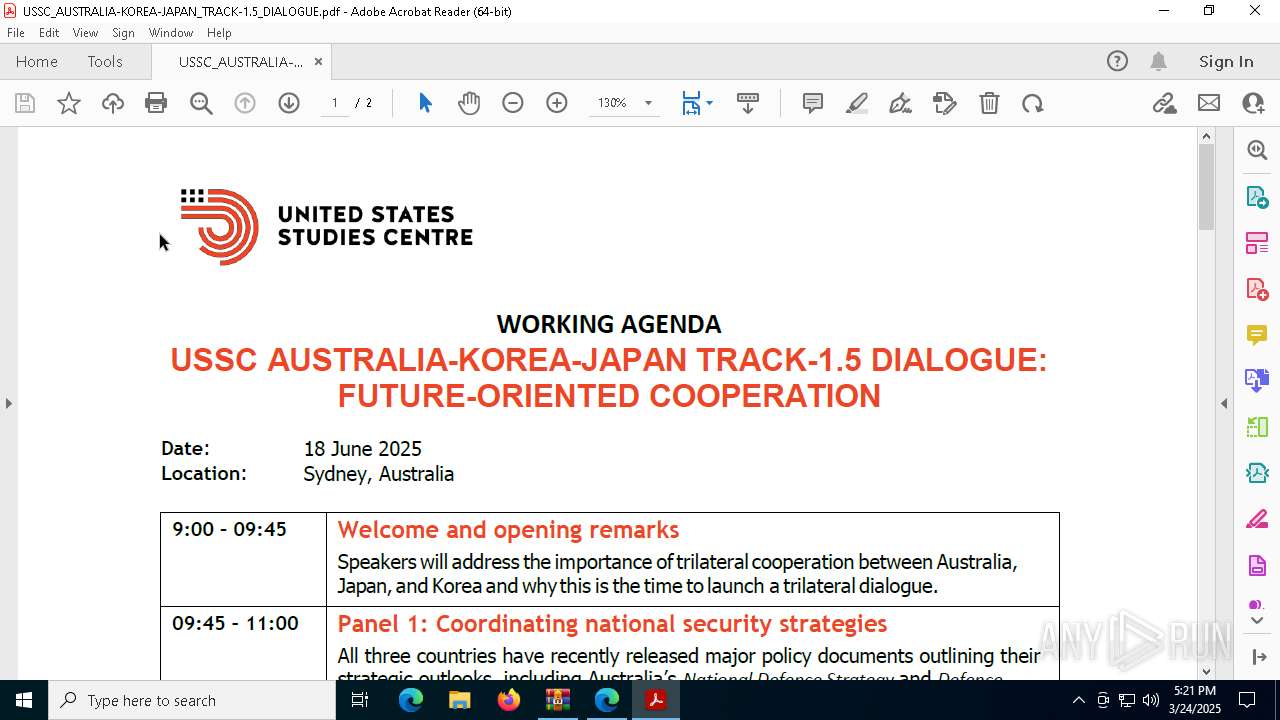Zoom in with the plus button
This screenshot has height=720, width=1280.
(x=557, y=103)
